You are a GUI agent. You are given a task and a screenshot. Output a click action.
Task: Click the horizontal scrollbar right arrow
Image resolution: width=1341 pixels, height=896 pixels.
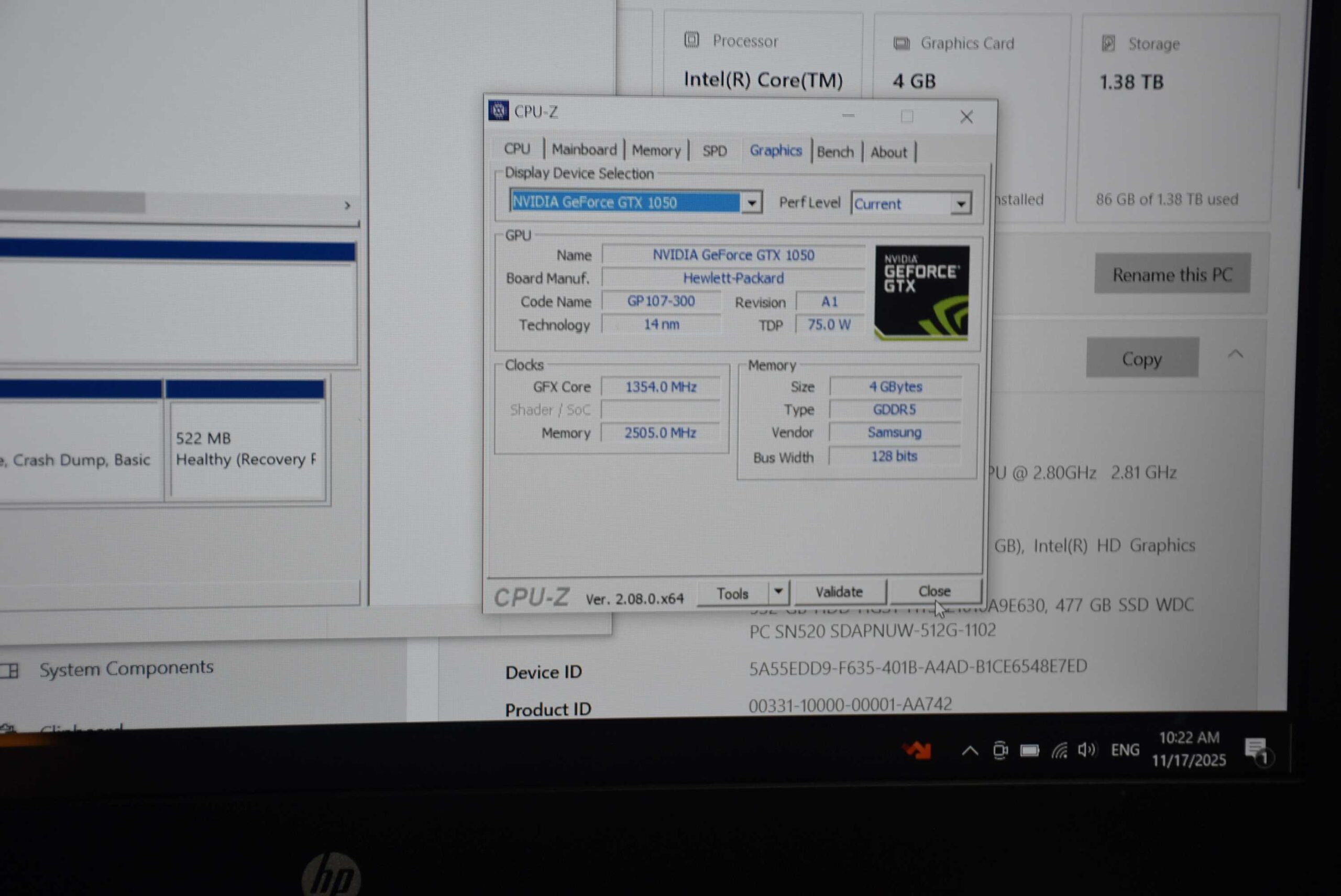click(x=347, y=206)
